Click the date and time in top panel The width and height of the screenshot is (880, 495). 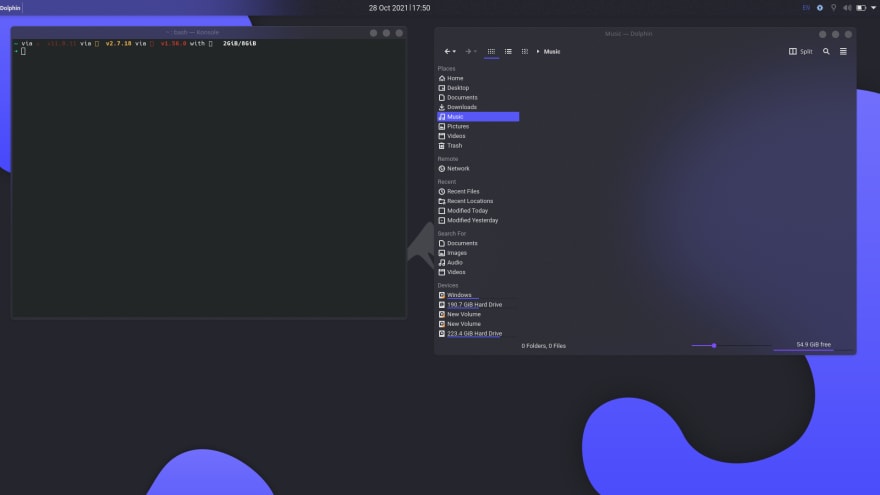[x=400, y=8]
